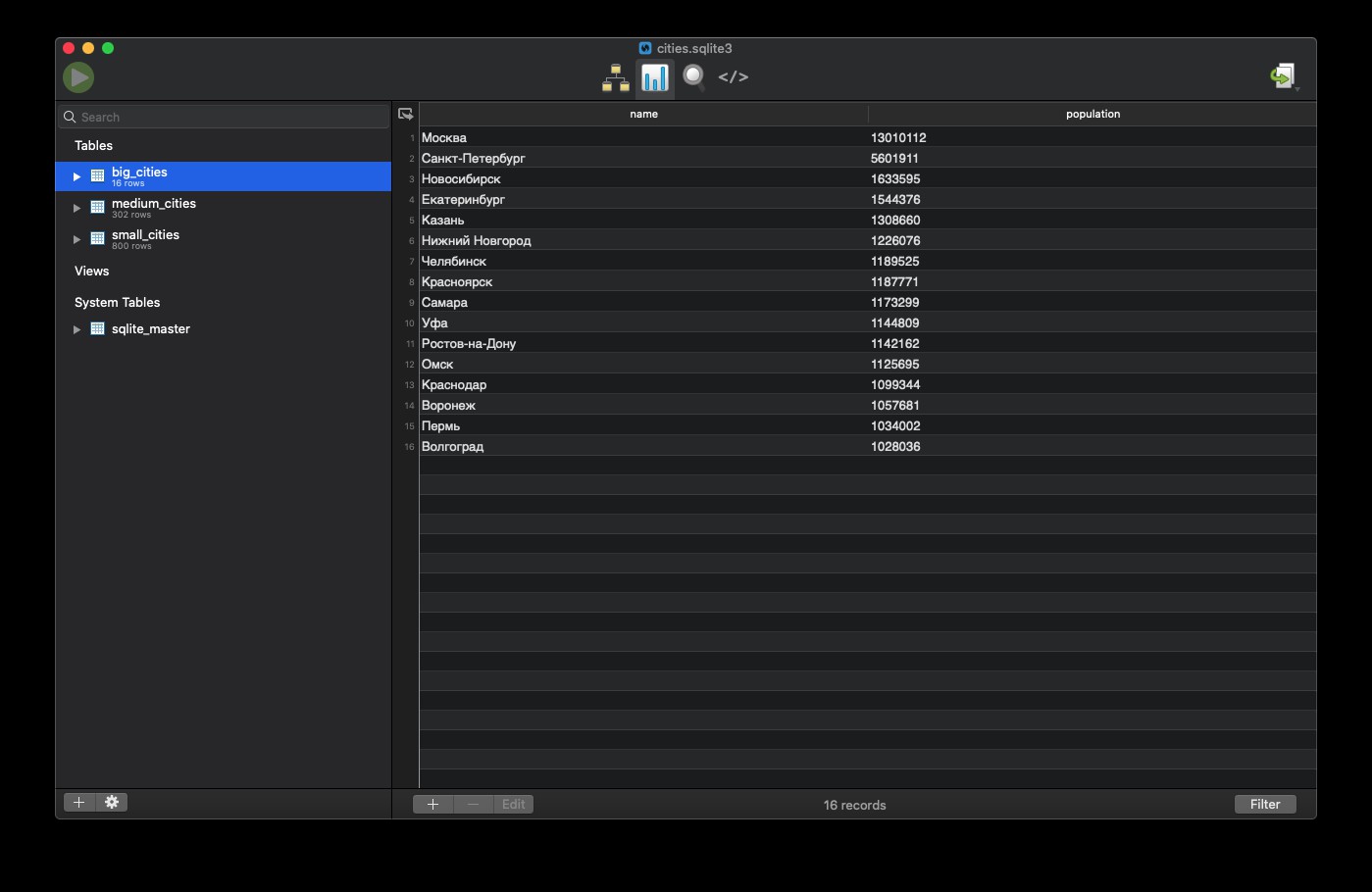The image size is (1372, 892).
Task: Click the minus remove record button
Action: (474, 804)
